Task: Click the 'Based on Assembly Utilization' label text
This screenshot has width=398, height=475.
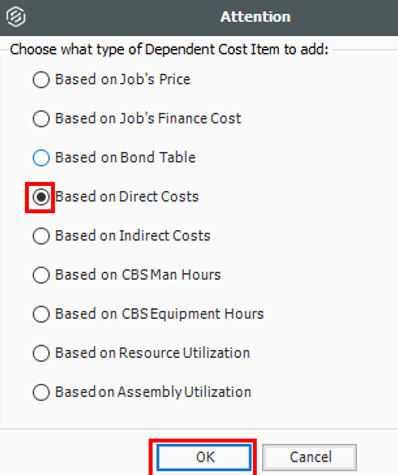Action: [x=153, y=392]
